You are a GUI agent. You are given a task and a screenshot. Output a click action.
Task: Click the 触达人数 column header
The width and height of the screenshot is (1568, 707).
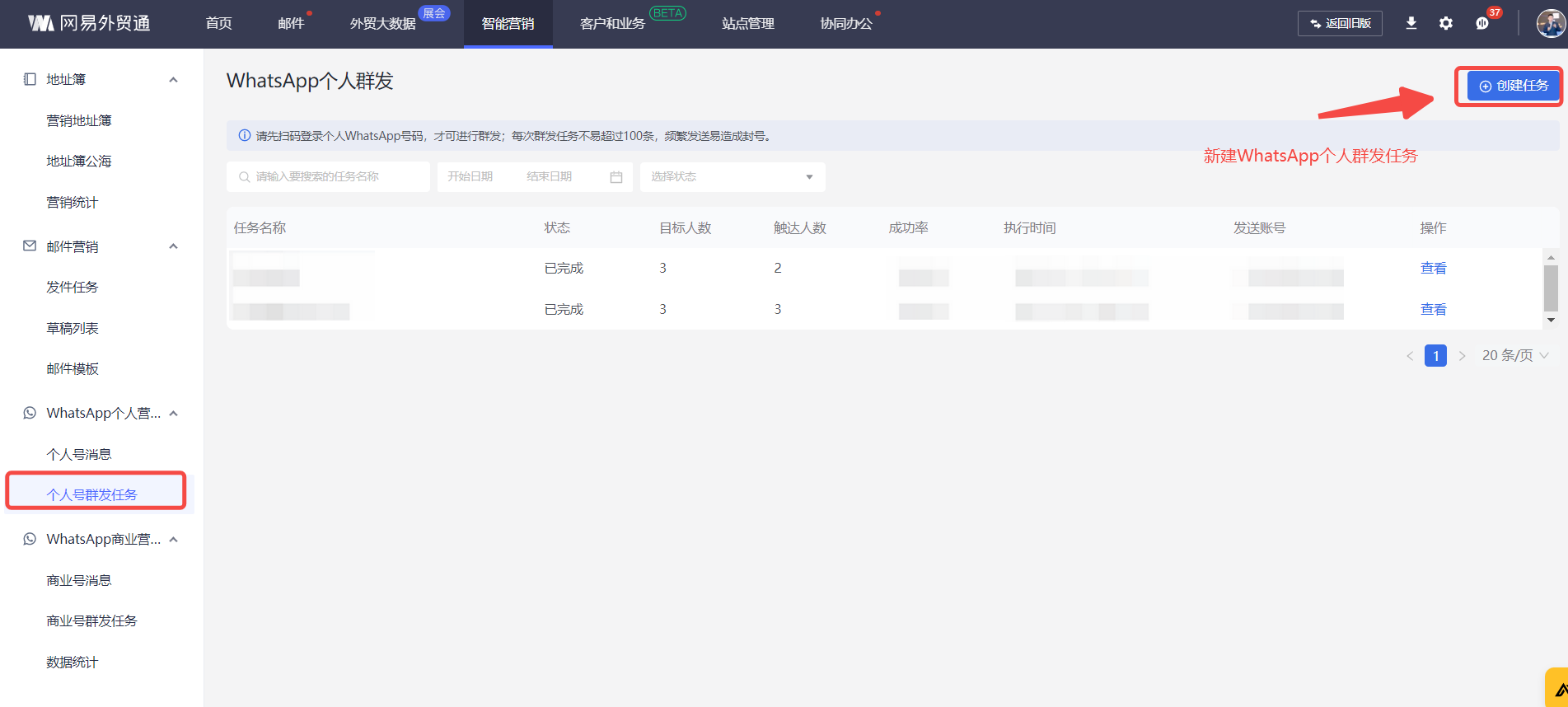tap(800, 227)
